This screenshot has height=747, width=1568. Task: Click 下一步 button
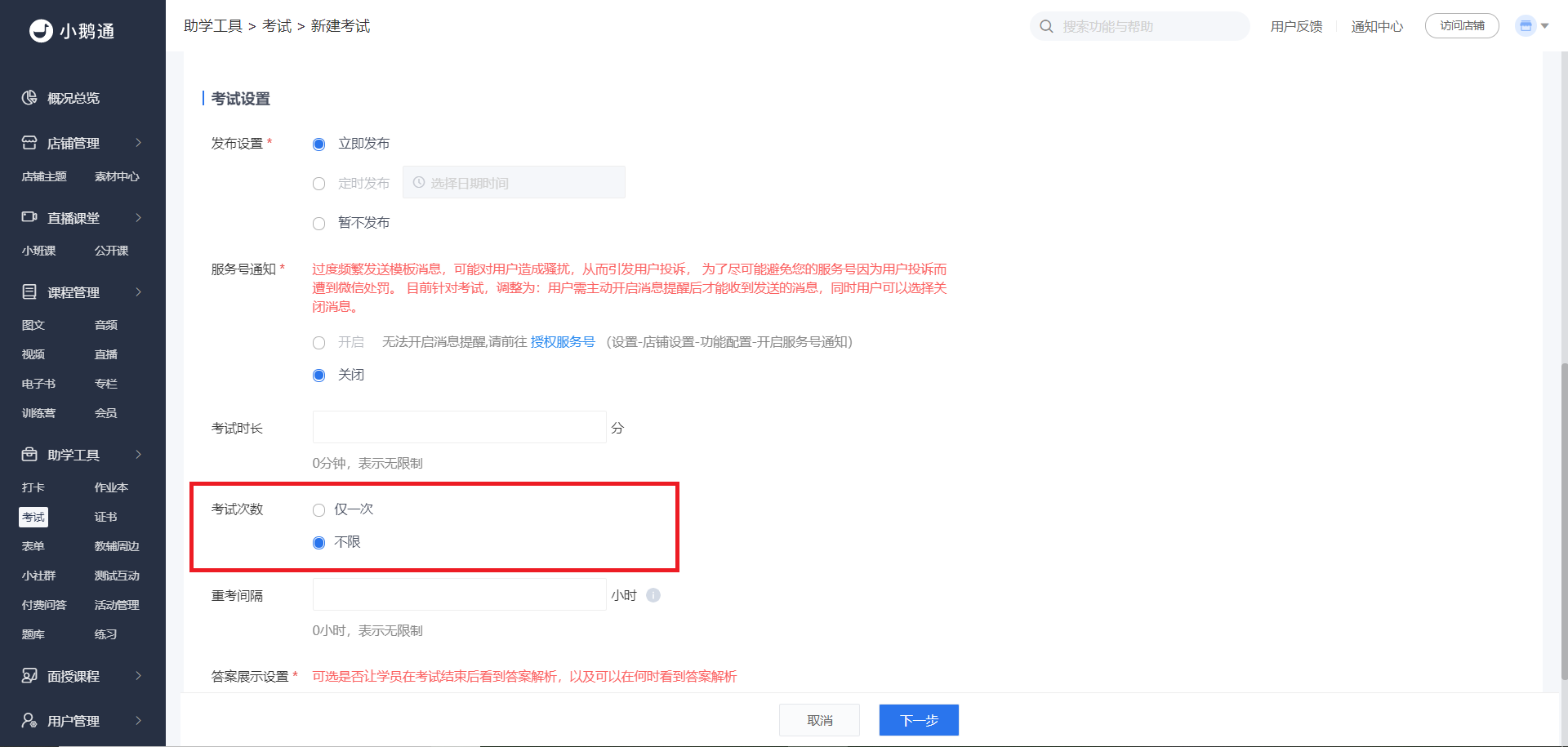(919, 720)
